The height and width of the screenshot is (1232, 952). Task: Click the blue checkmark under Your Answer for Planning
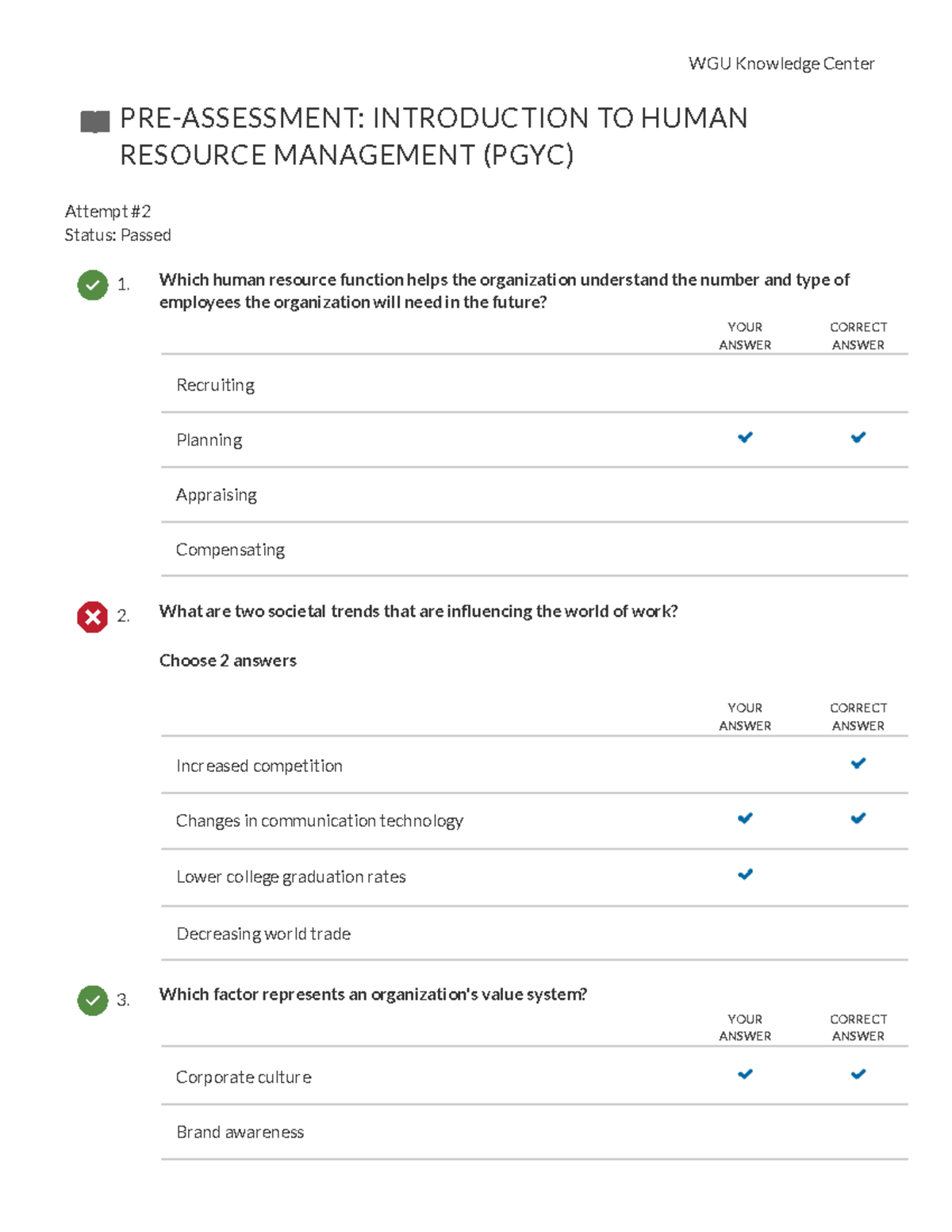pos(744,436)
